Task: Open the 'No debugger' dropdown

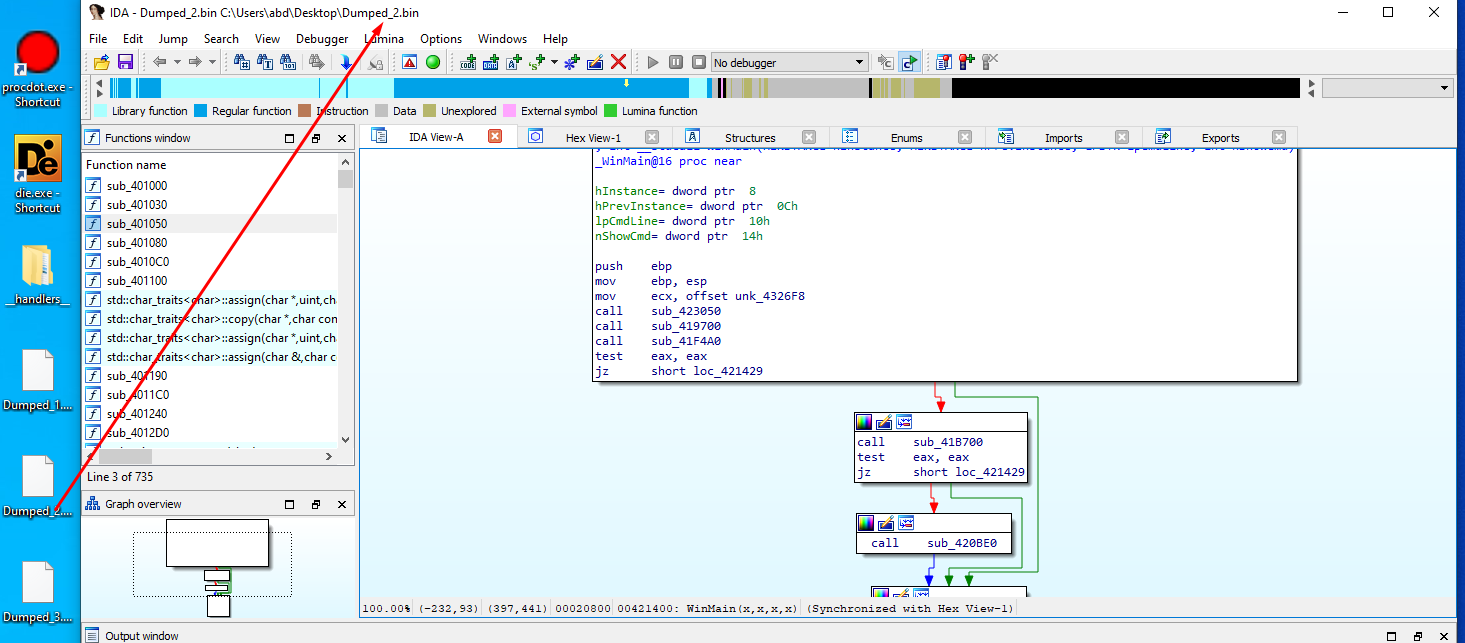Action: pos(789,62)
